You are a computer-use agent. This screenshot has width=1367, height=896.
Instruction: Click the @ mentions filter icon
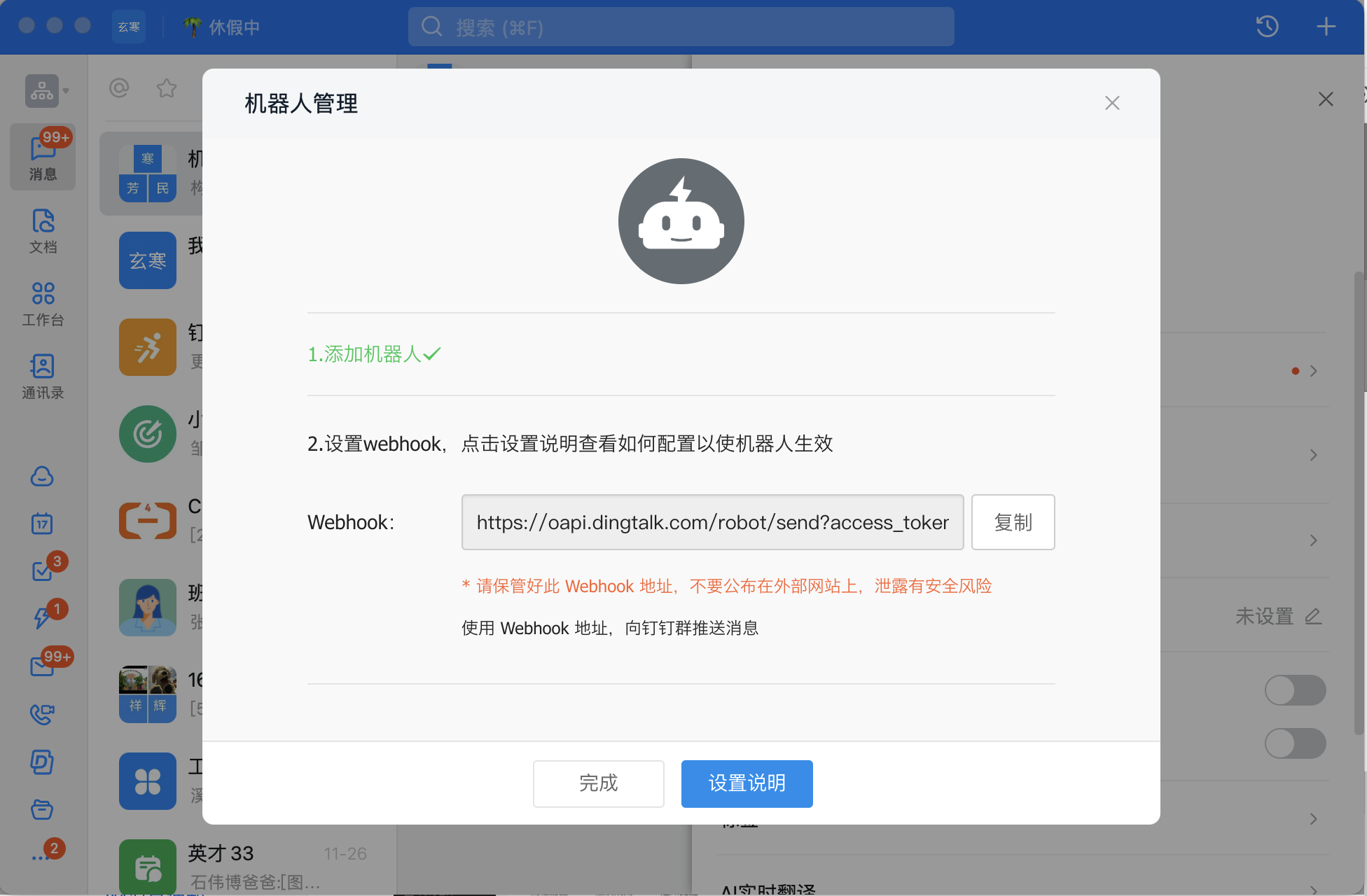(x=119, y=88)
